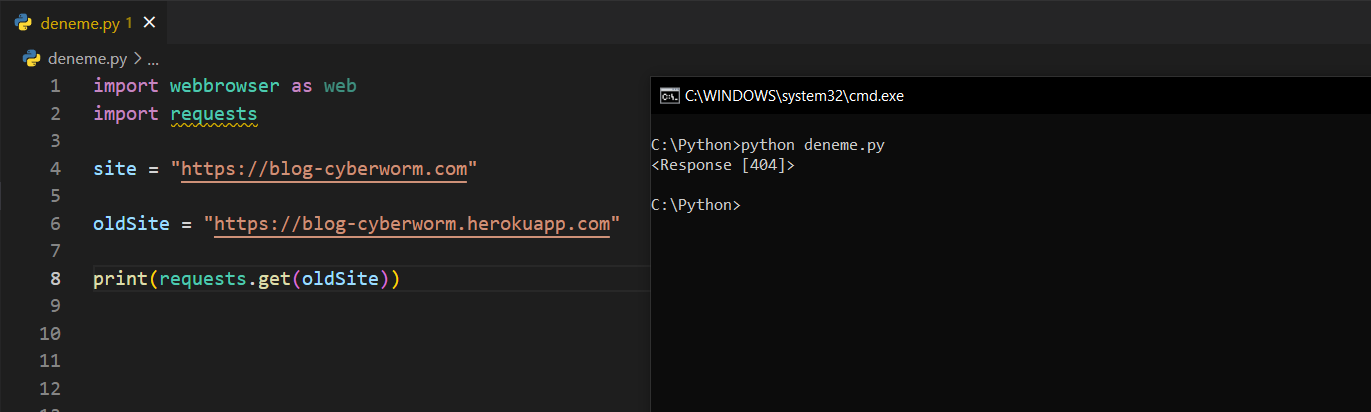Click the web alias on line 1
Screen dimensions: 1371x412
pos(340,86)
